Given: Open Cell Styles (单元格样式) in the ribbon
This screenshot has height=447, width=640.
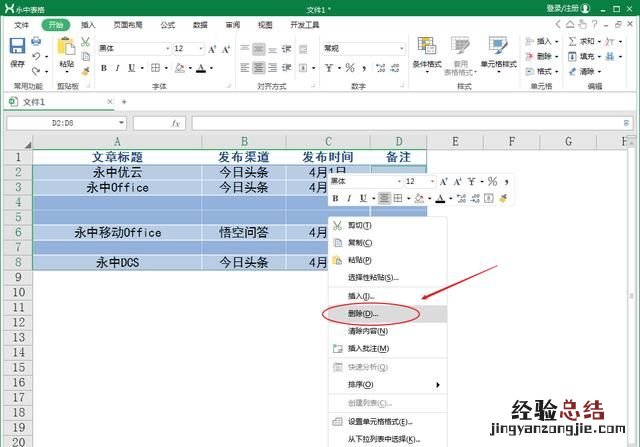Looking at the screenshot, I should 497,48.
